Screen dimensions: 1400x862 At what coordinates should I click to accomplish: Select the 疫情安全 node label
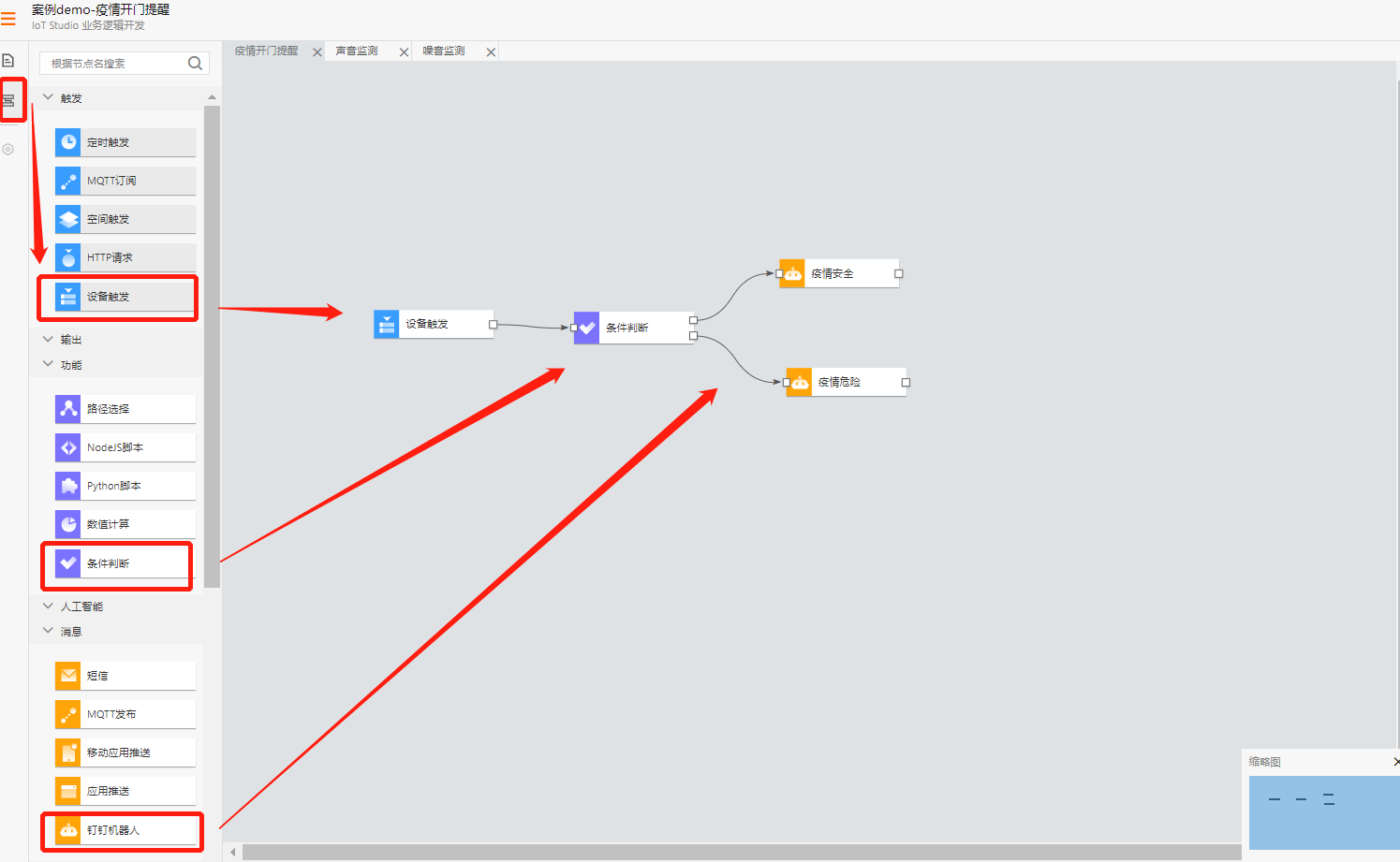pyautogui.click(x=833, y=274)
